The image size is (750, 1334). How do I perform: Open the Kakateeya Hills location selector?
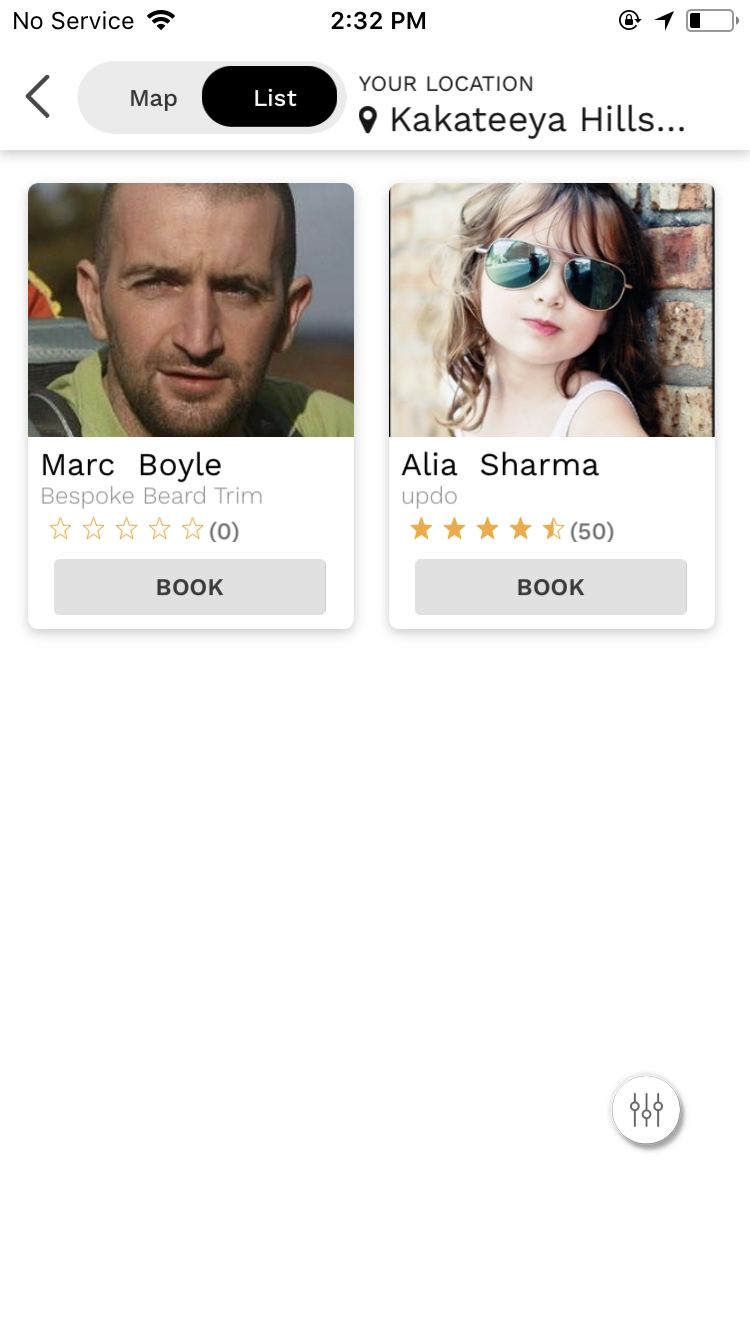click(x=536, y=120)
